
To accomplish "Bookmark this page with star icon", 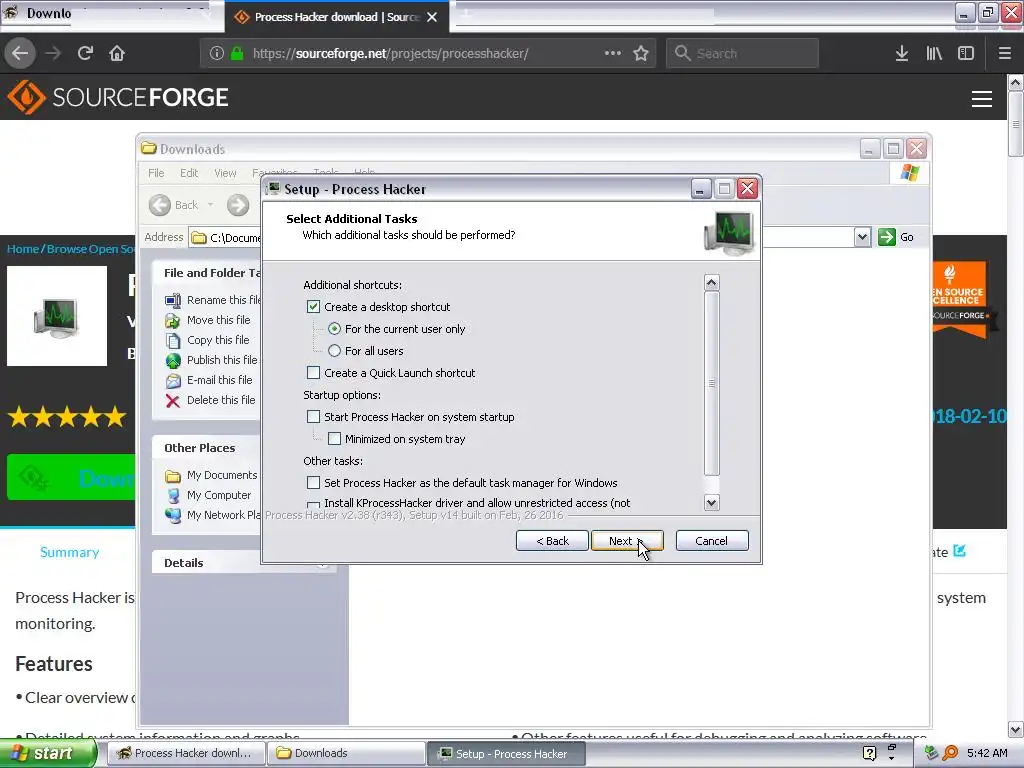I will click(641, 53).
